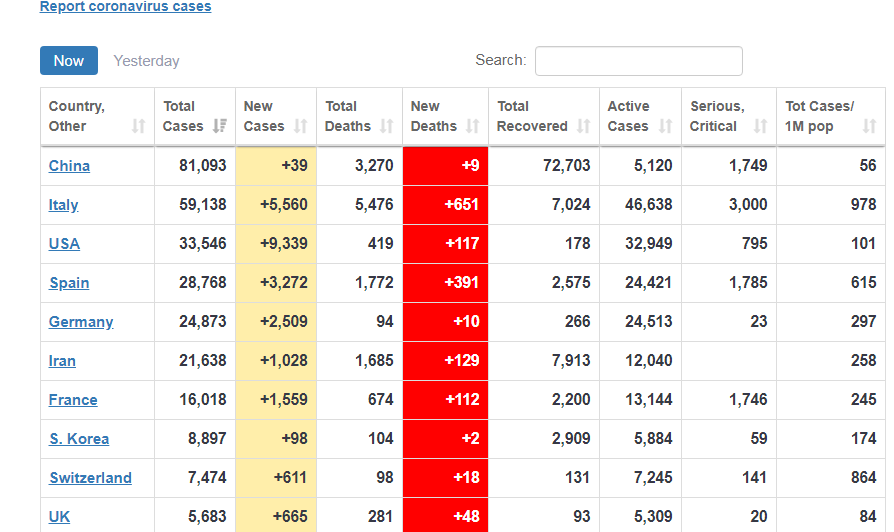The image size is (894, 532).
Task: Sort by Country column sort icon
Action: [138, 126]
